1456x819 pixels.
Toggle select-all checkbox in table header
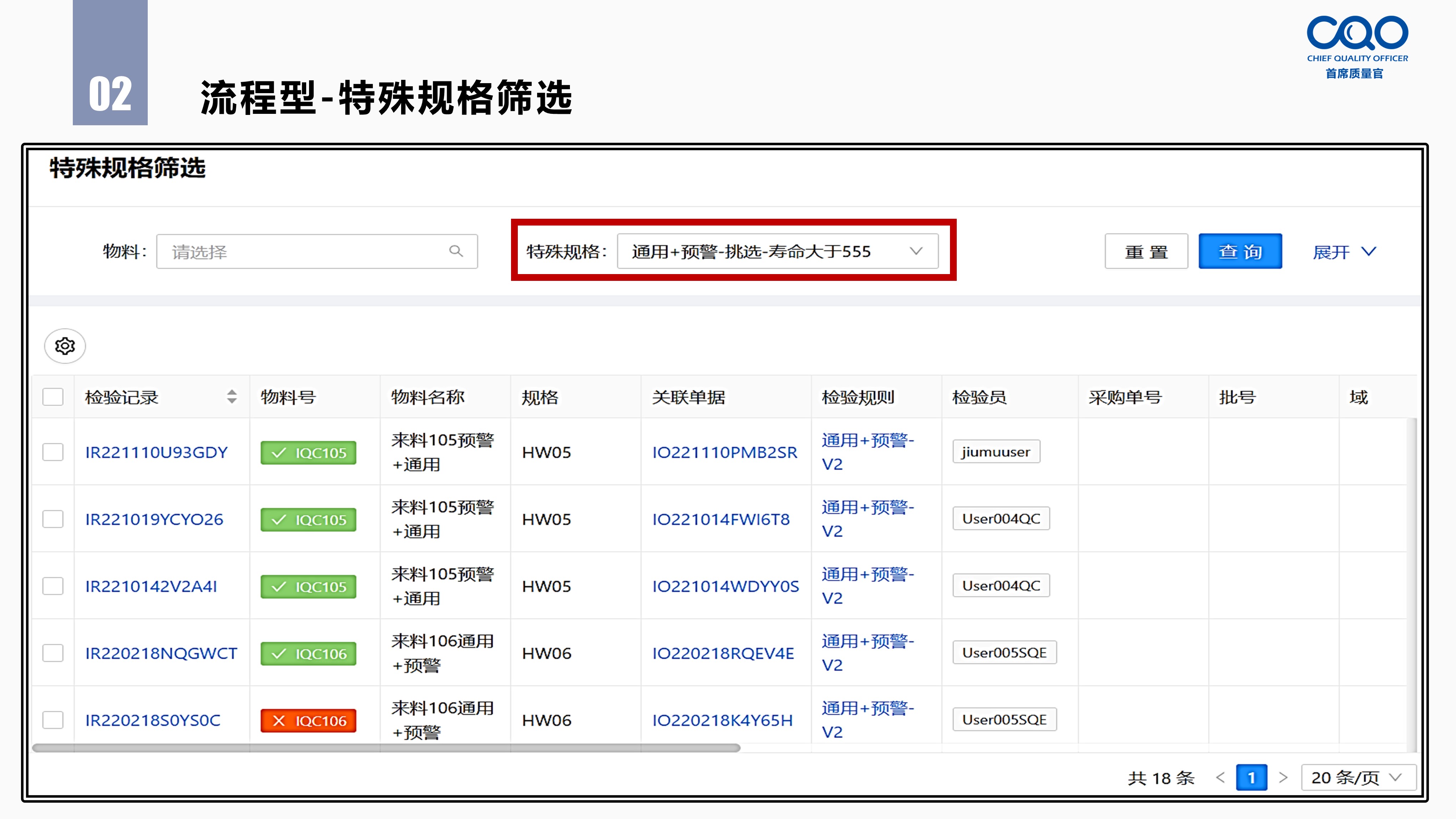pos(53,397)
